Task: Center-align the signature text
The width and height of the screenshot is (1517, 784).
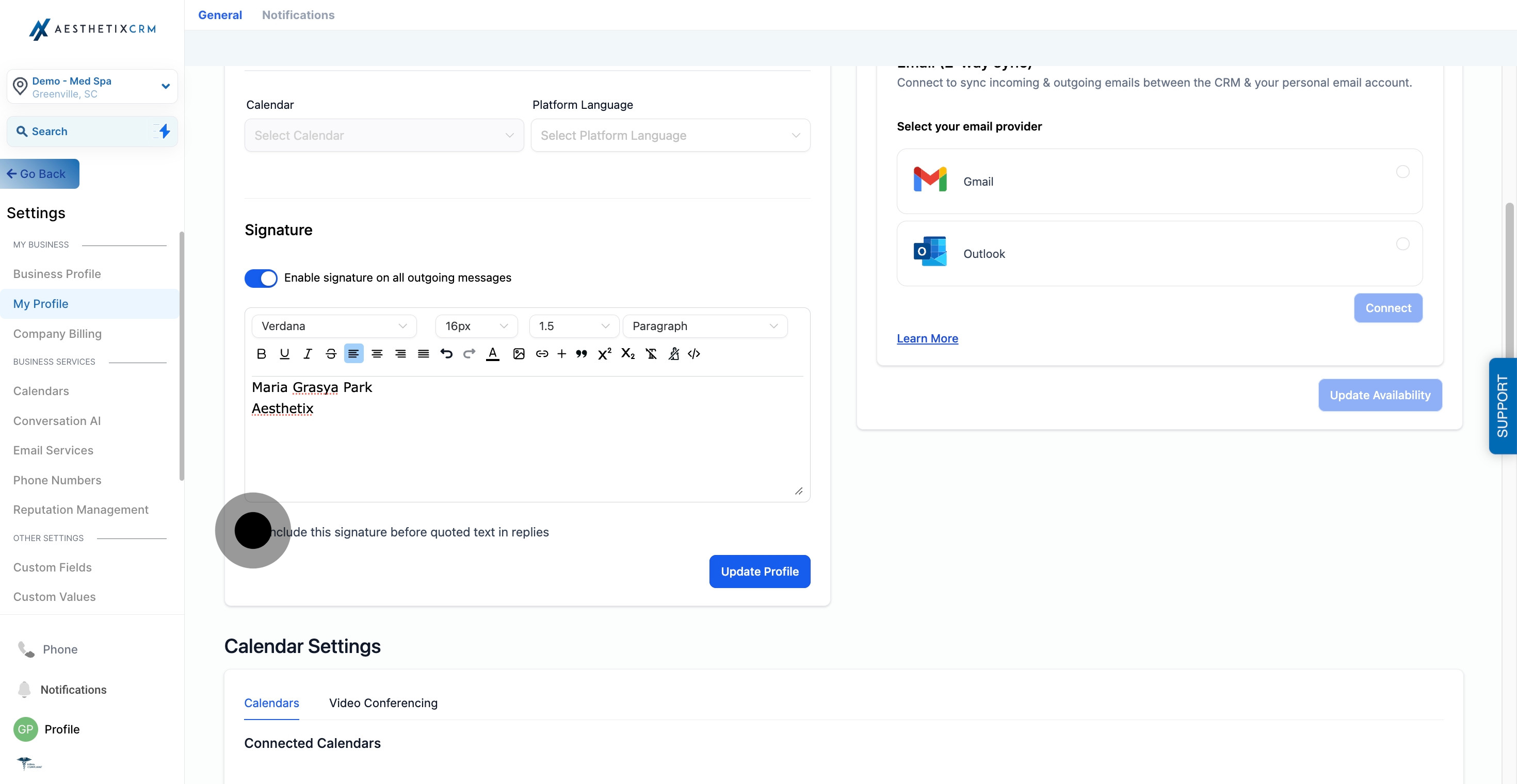Action: tap(377, 354)
